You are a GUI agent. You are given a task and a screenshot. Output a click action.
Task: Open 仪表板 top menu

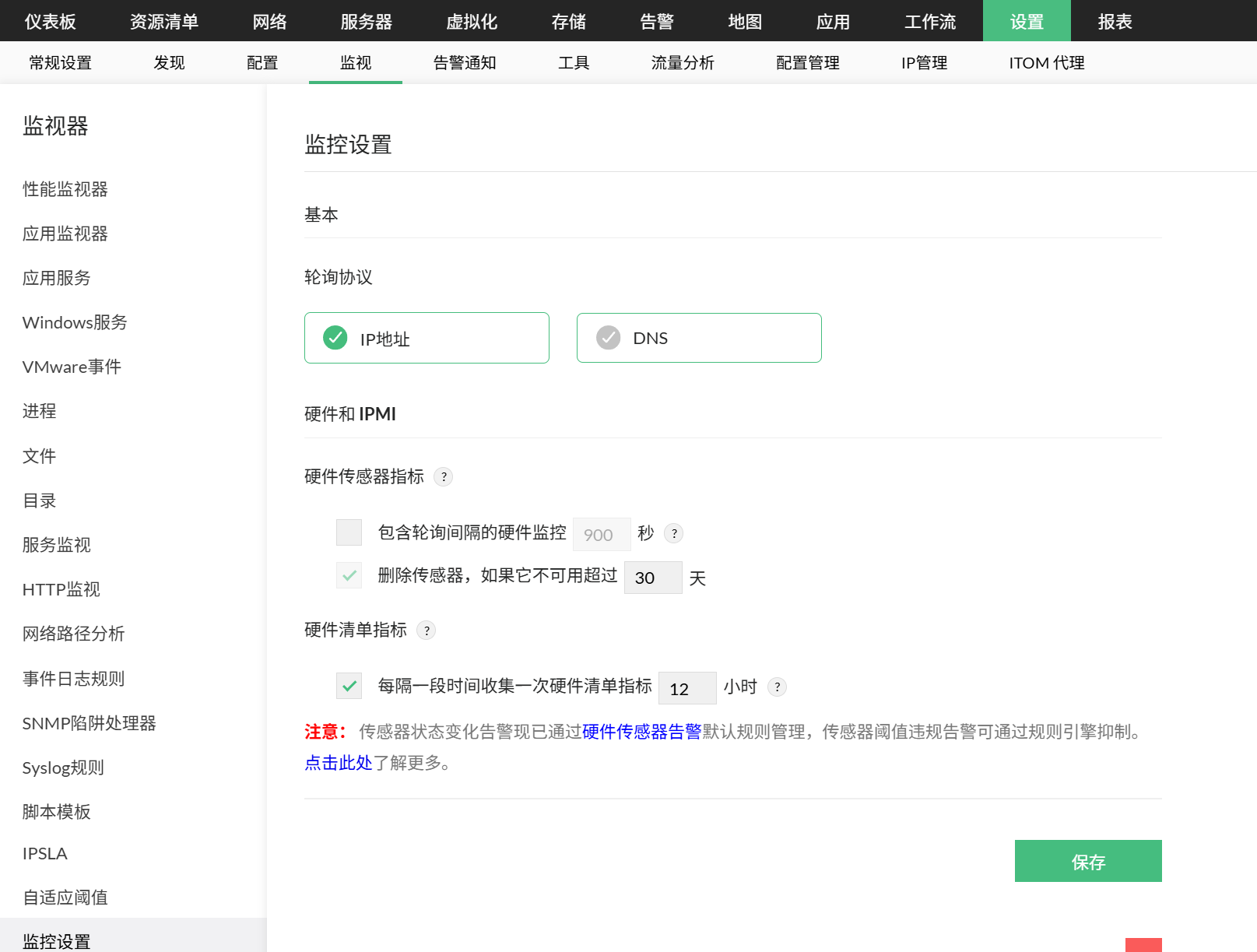[51, 21]
